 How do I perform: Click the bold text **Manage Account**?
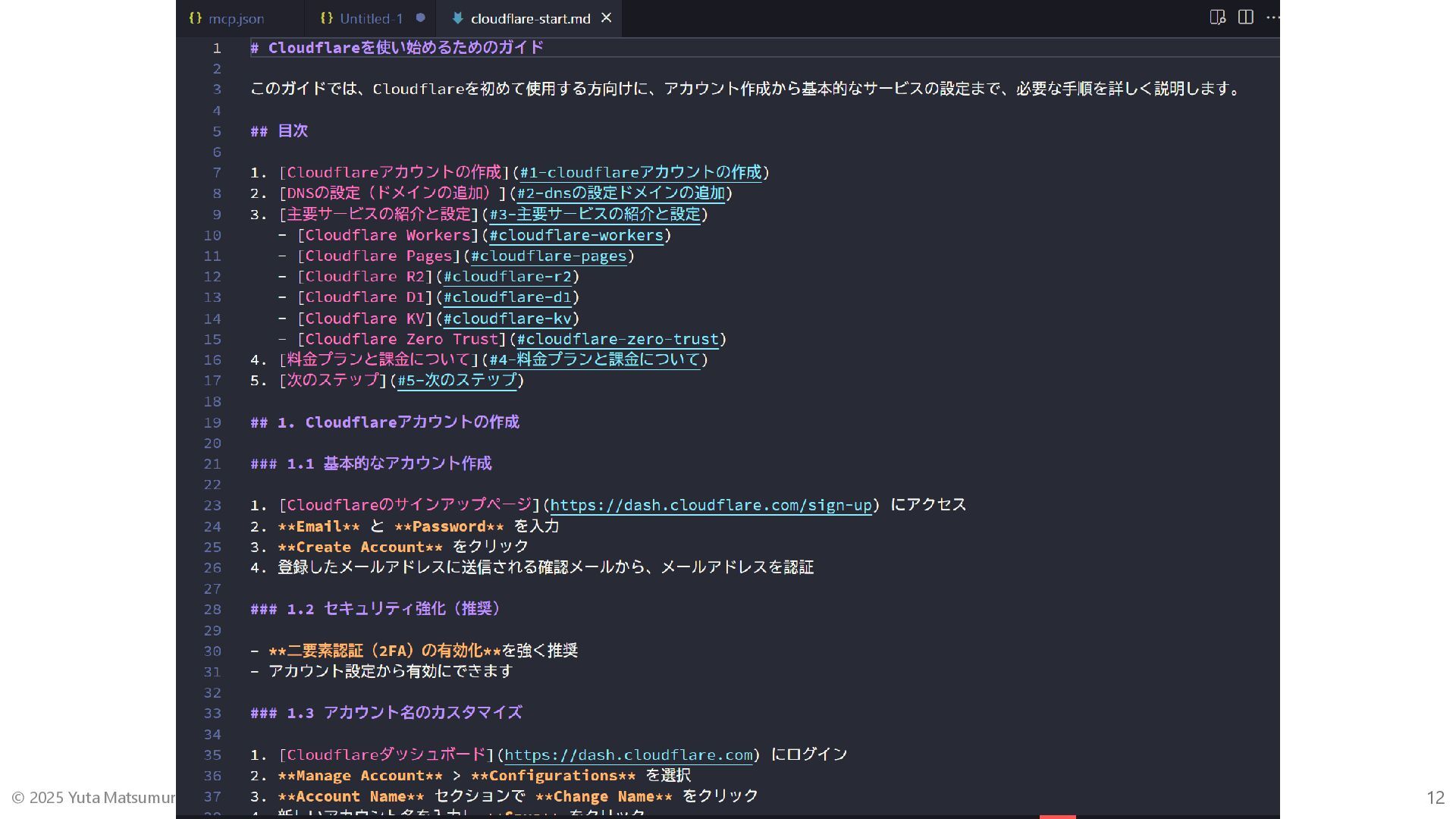[x=360, y=776]
